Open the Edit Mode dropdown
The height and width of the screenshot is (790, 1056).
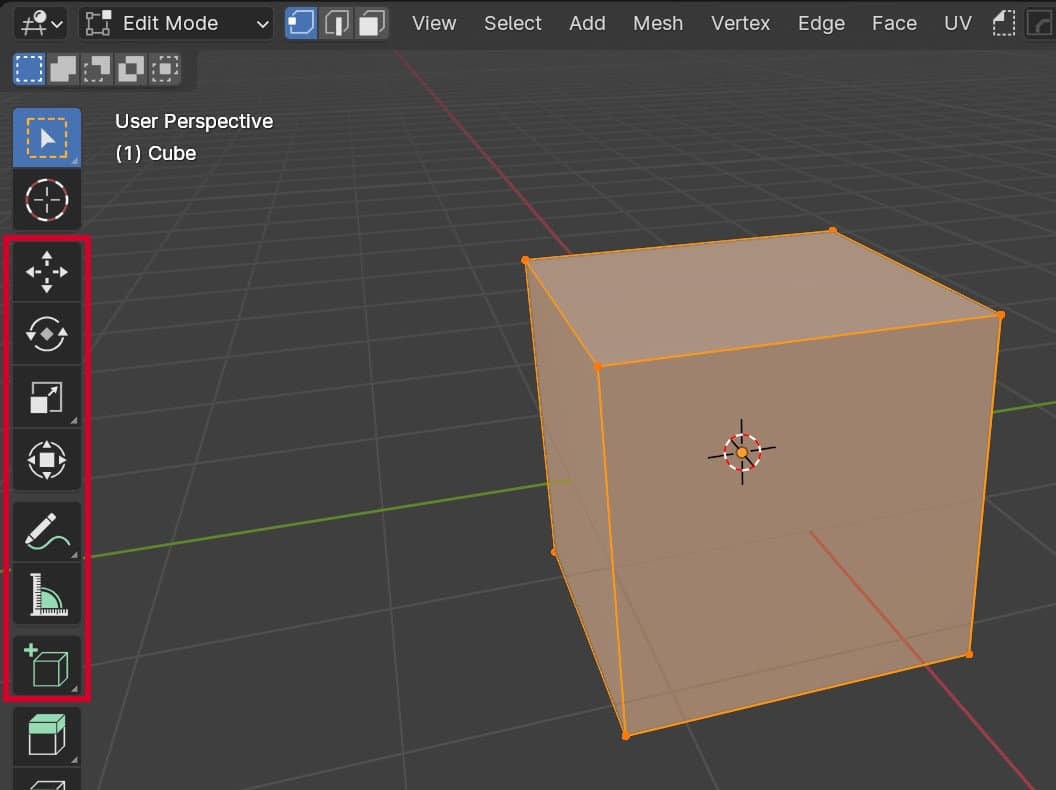[x=175, y=22]
